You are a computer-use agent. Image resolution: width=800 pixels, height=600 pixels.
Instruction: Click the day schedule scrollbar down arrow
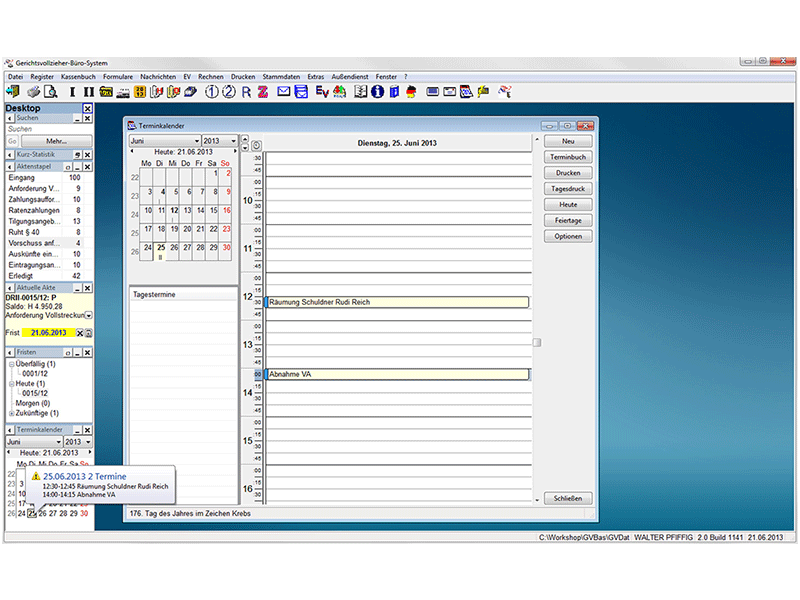(536, 498)
